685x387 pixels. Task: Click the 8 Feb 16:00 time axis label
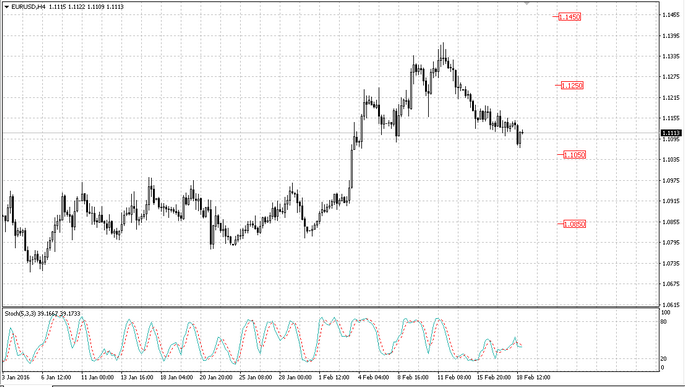[413, 377]
